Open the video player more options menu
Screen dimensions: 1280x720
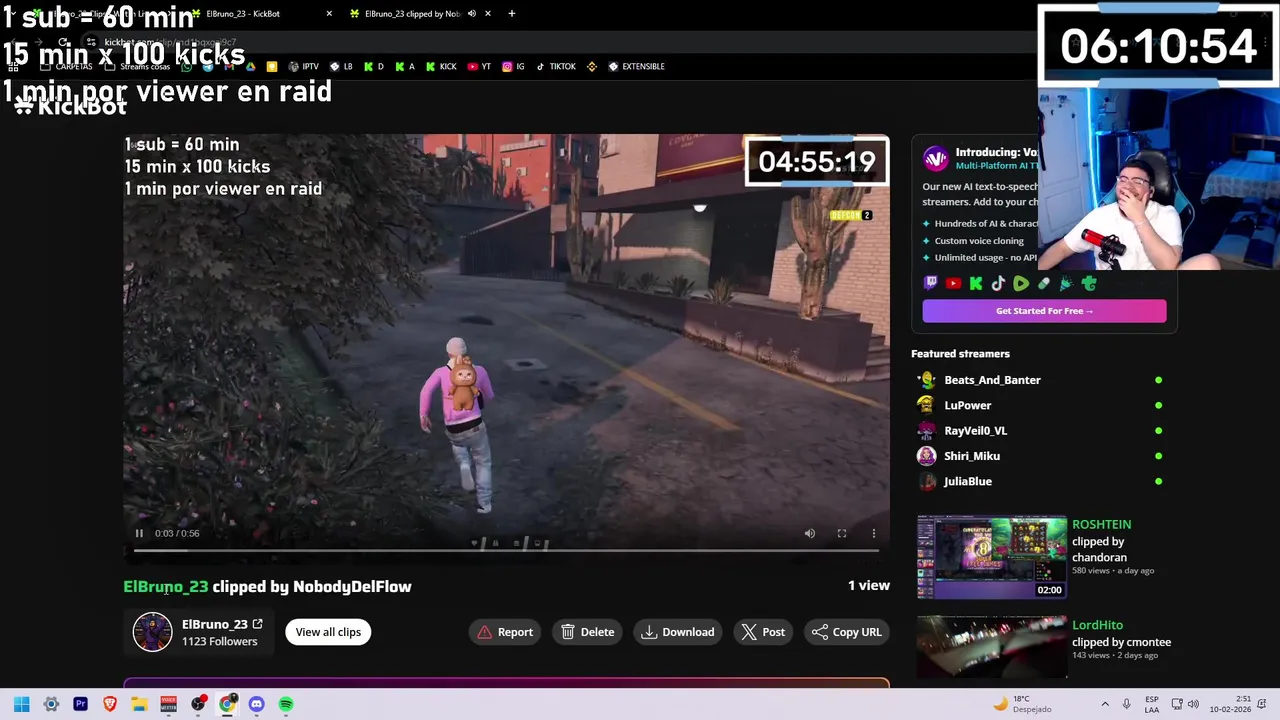pos(873,533)
